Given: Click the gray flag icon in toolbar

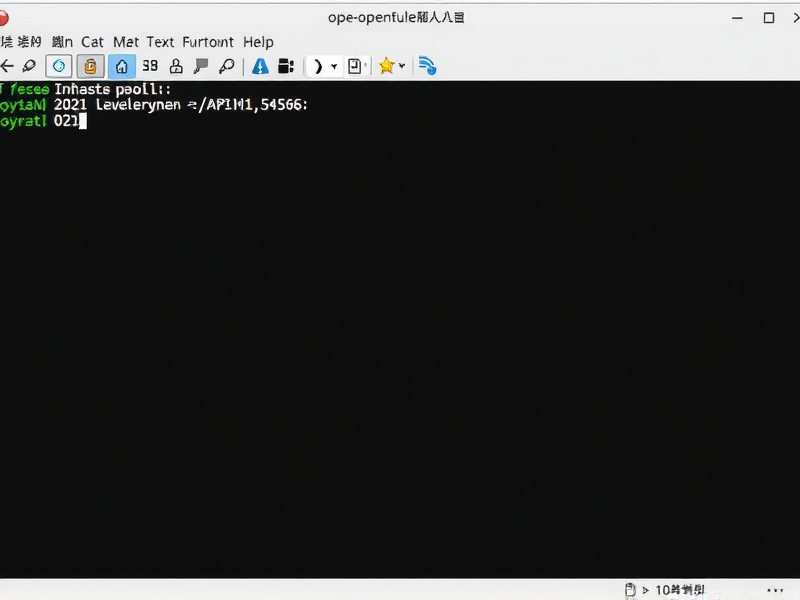Looking at the screenshot, I should pyautogui.click(x=201, y=66).
